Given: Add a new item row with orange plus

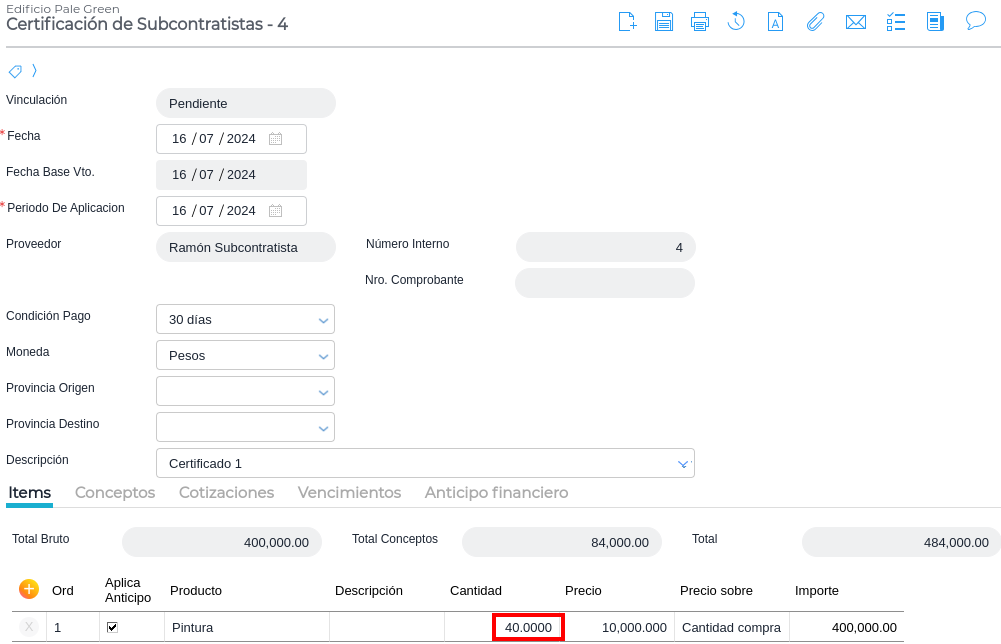Looking at the screenshot, I should tap(29, 589).
